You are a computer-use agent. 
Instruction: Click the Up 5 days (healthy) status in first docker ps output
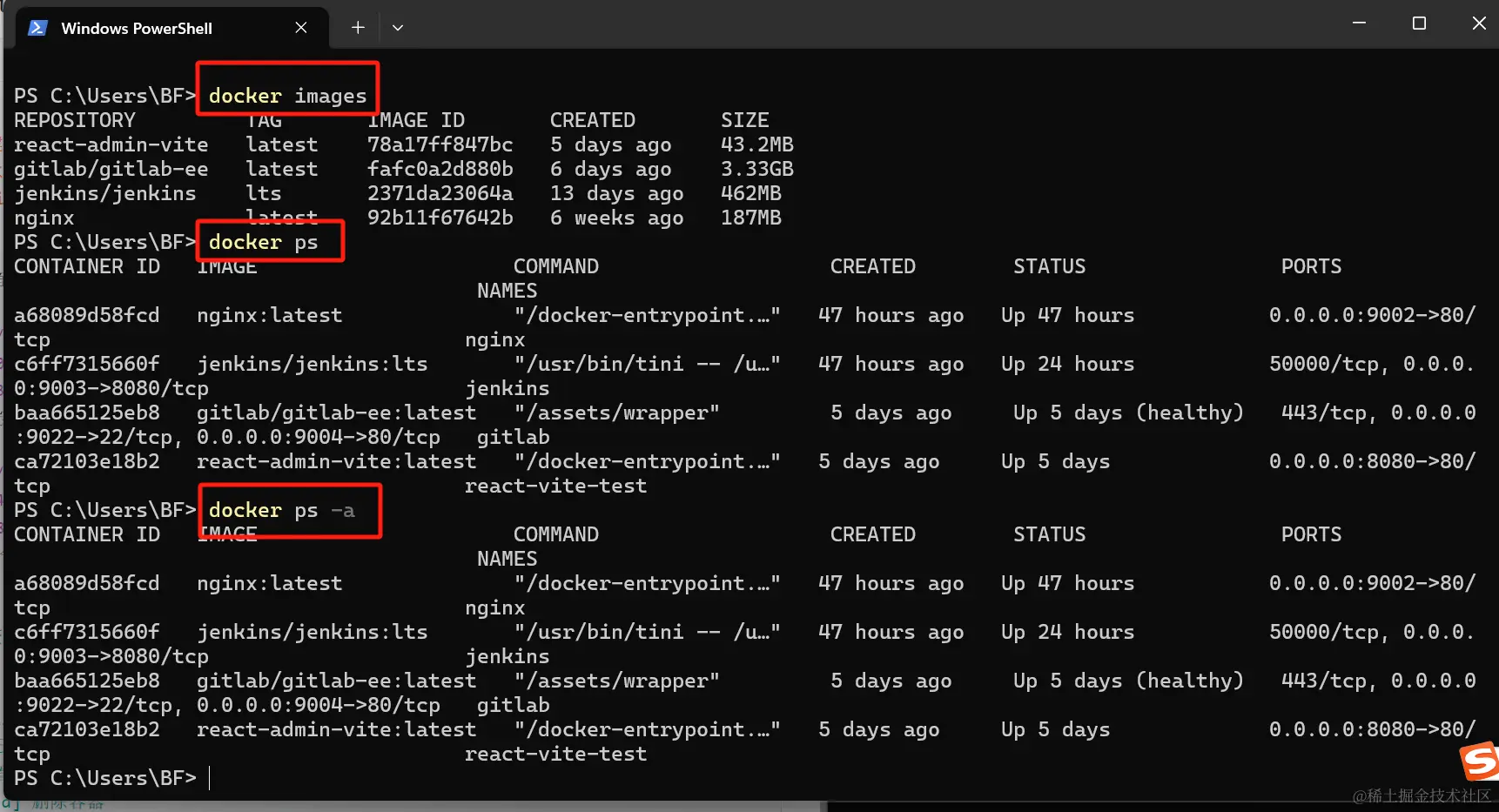coord(1128,413)
